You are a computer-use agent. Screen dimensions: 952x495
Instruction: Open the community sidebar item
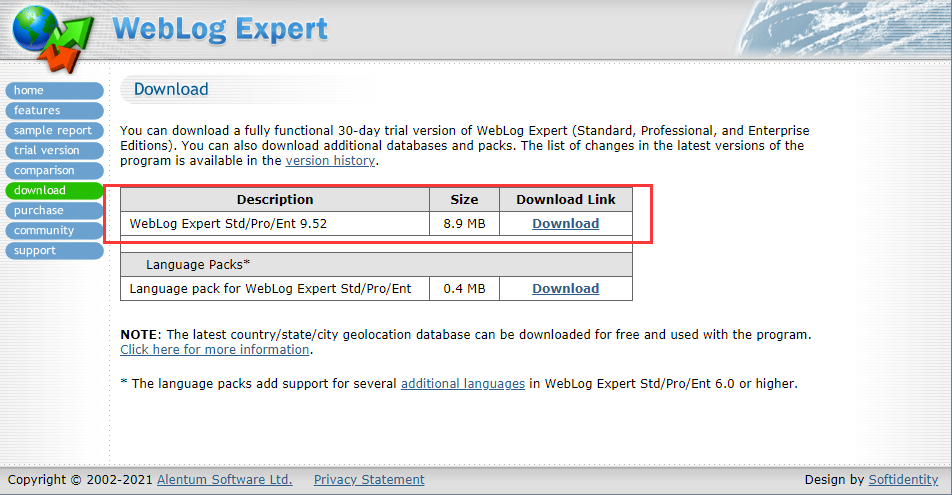tap(44, 231)
